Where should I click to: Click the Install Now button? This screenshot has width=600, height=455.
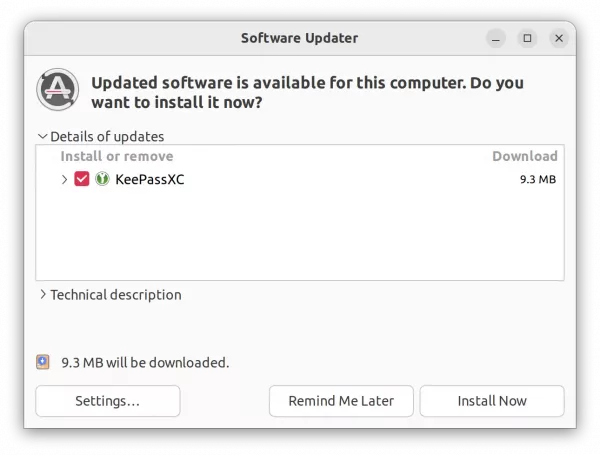click(492, 401)
